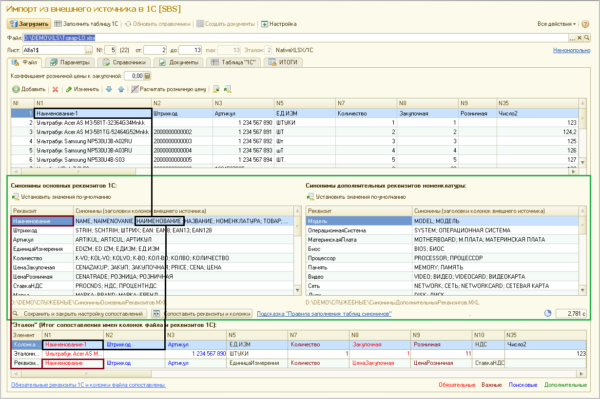This screenshot has height=399, width=600.
Task: Click file table vertical scrollbar down arrow
Action: (x=582, y=163)
